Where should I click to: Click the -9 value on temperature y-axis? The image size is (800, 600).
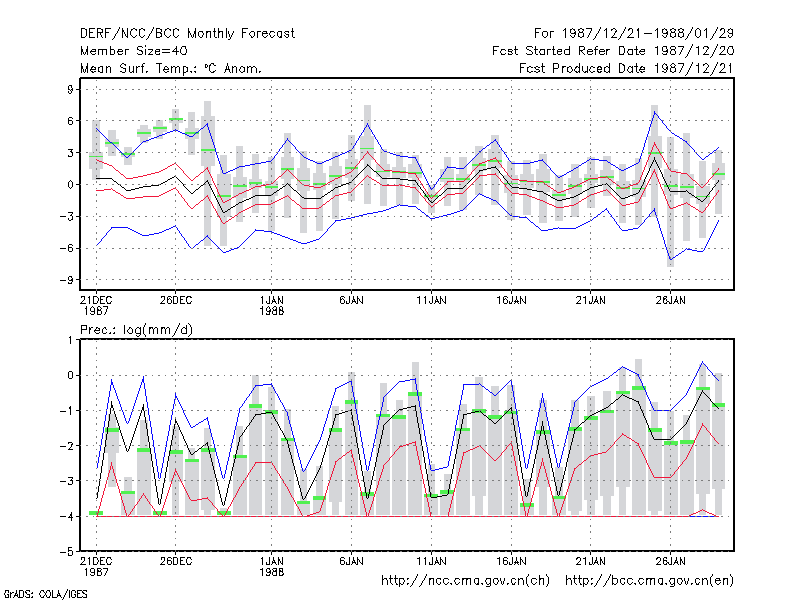67,280
